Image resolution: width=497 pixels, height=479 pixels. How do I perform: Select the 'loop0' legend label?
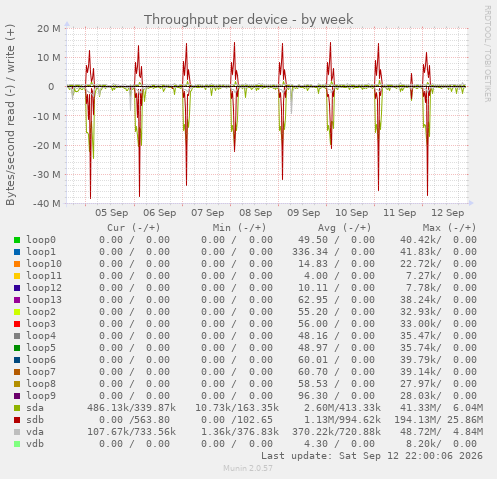[41, 240]
